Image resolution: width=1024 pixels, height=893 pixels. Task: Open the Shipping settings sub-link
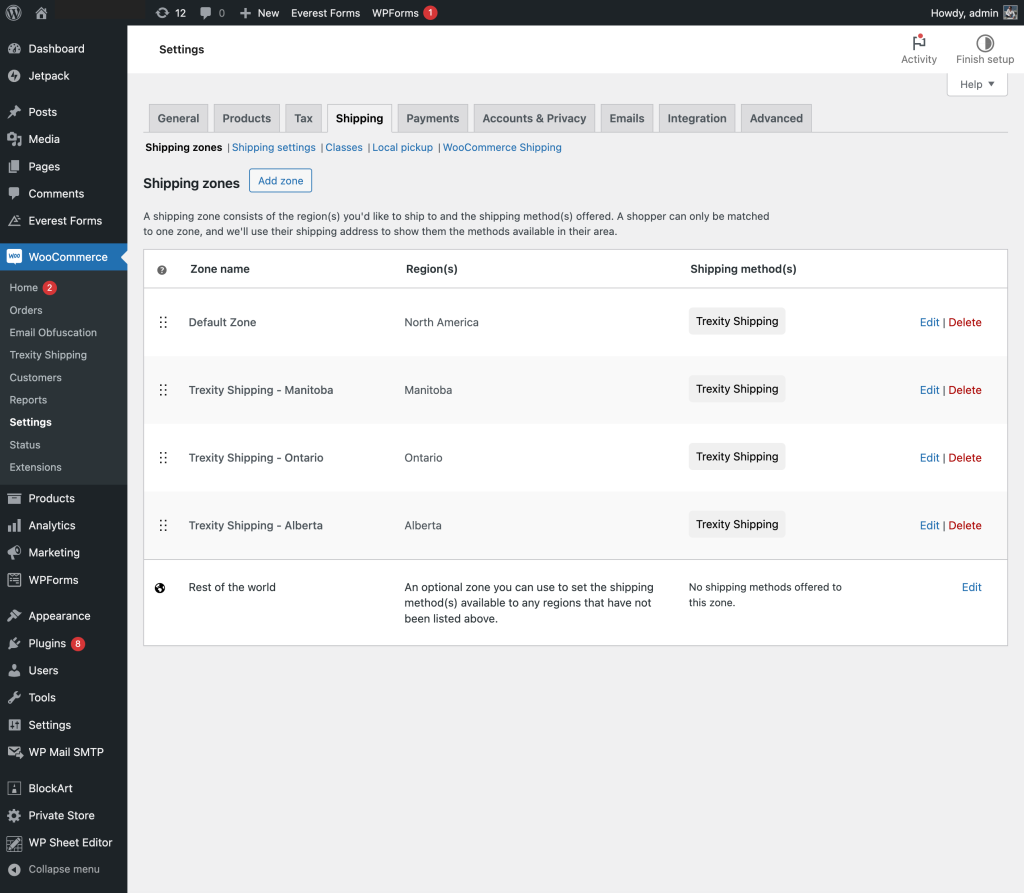[x=274, y=148]
